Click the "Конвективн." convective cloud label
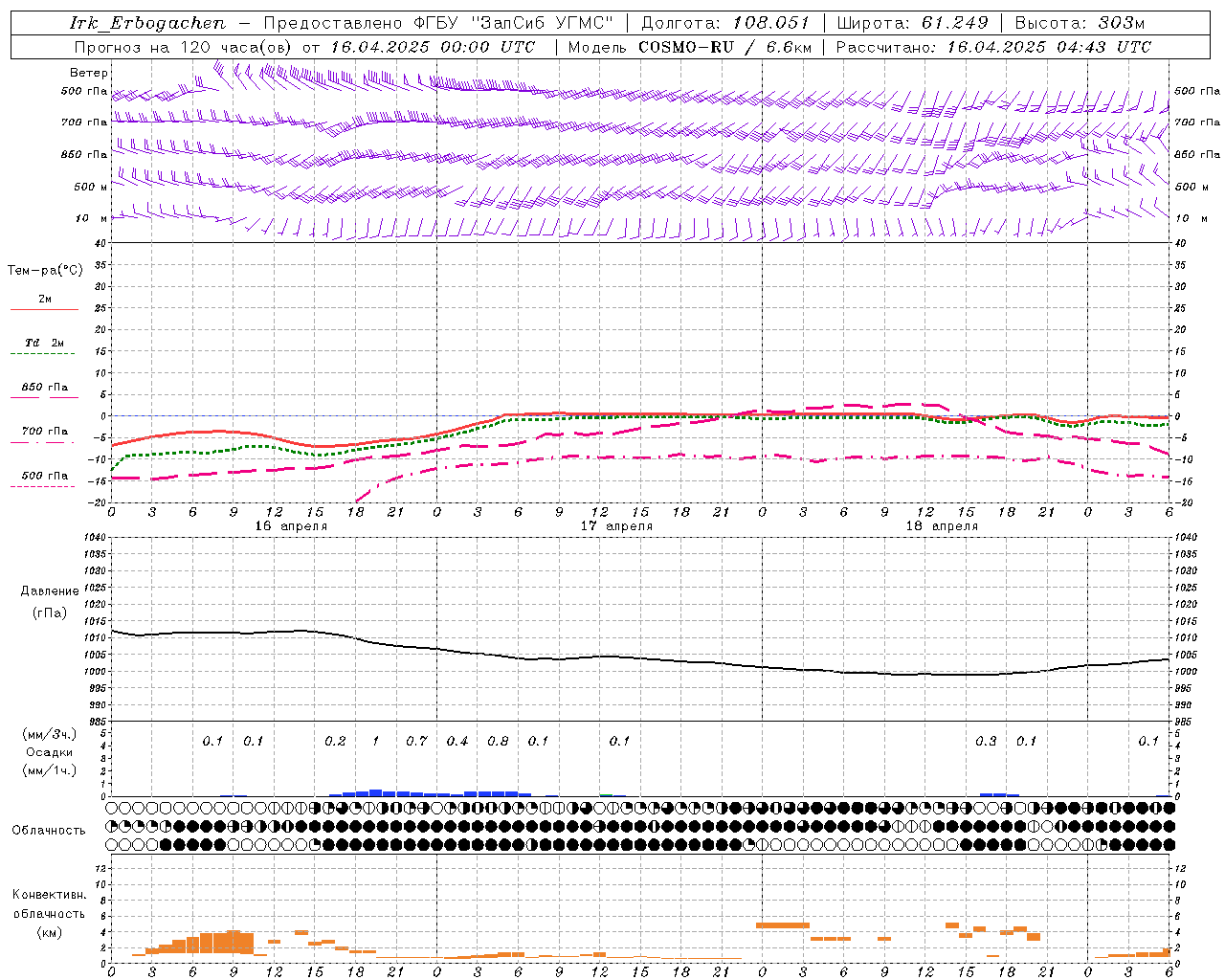The image size is (1225, 980). tap(50, 895)
